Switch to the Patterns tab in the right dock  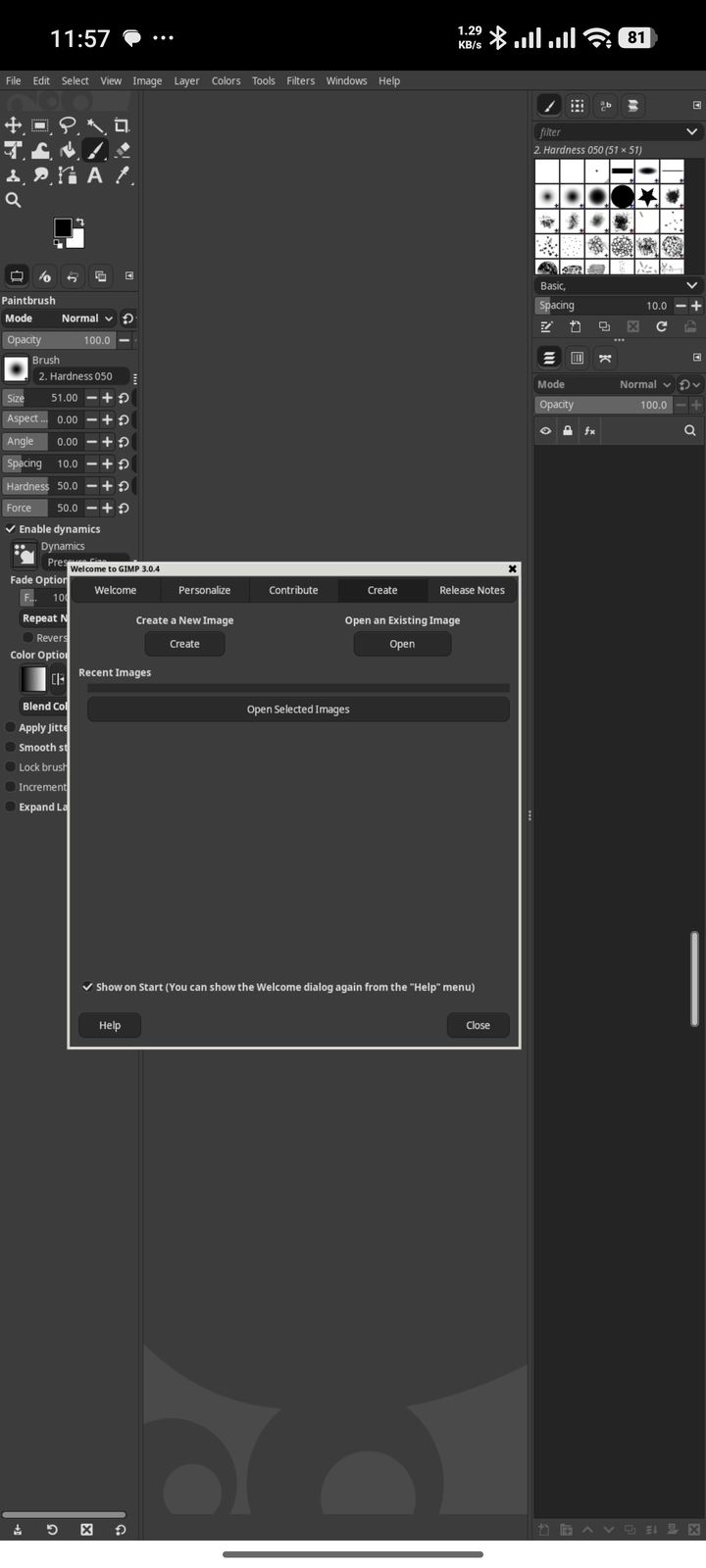click(578, 106)
